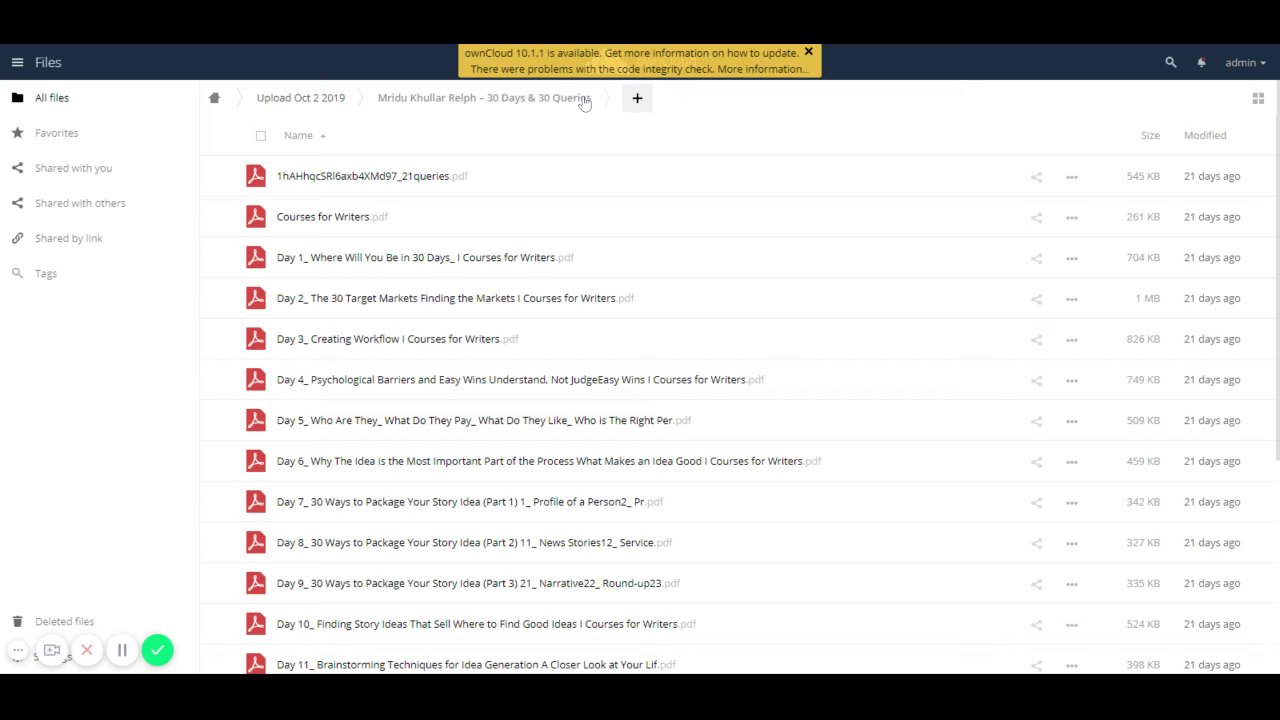
Task: Click recorder green checkmark finish button
Action: pos(157,650)
